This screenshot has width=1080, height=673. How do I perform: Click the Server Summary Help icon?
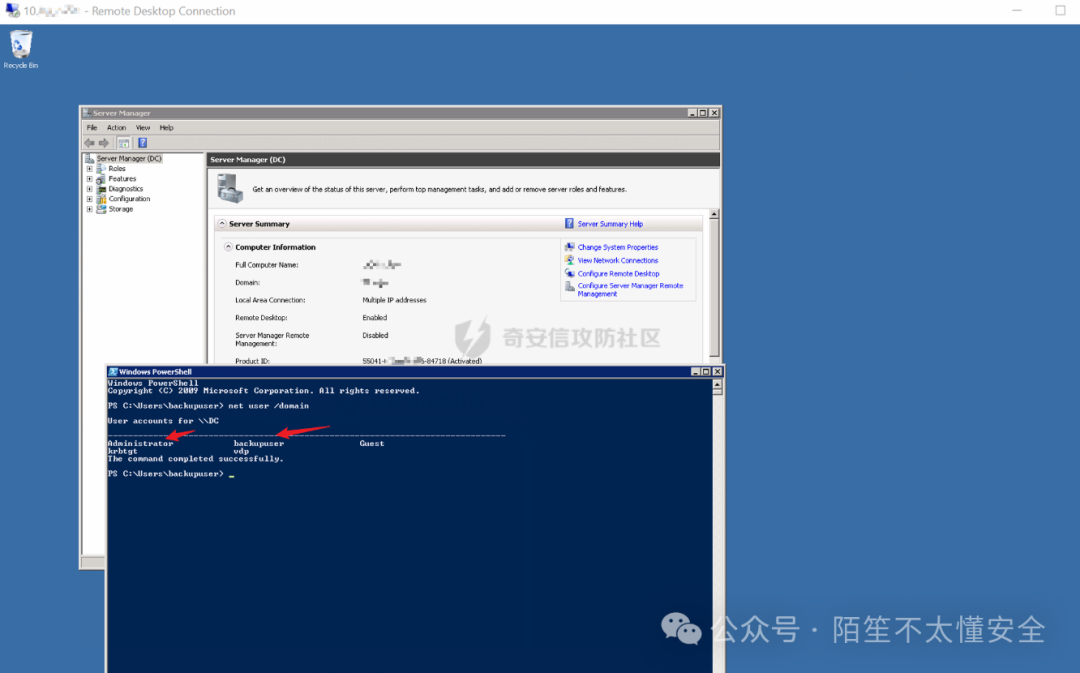click(x=569, y=223)
